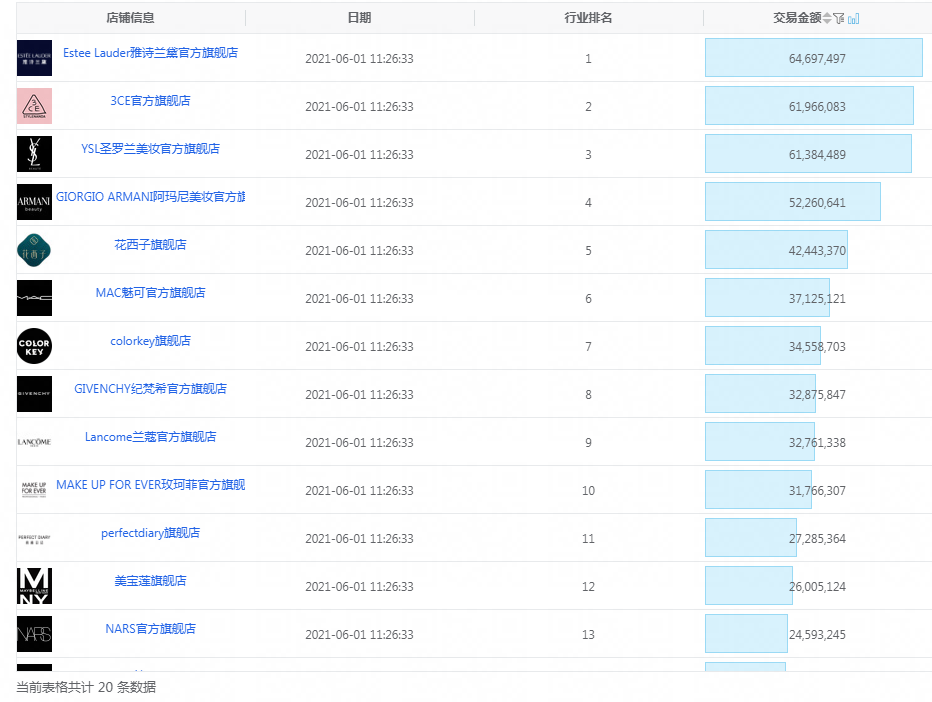Toggle the bar chart icon in 交易金额 header

pyautogui.click(x=853, y=18)
